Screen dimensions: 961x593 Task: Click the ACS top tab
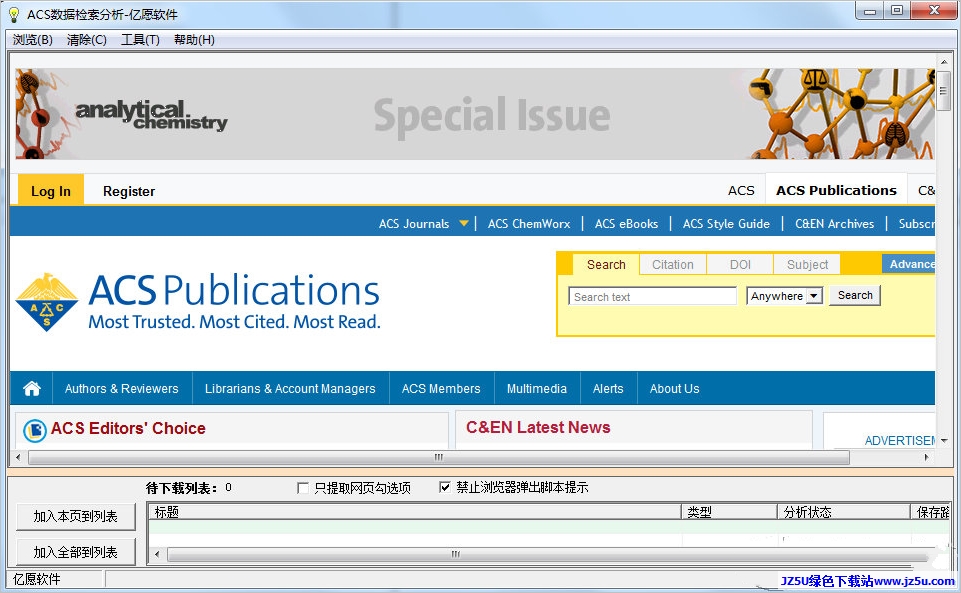[741, 191]
